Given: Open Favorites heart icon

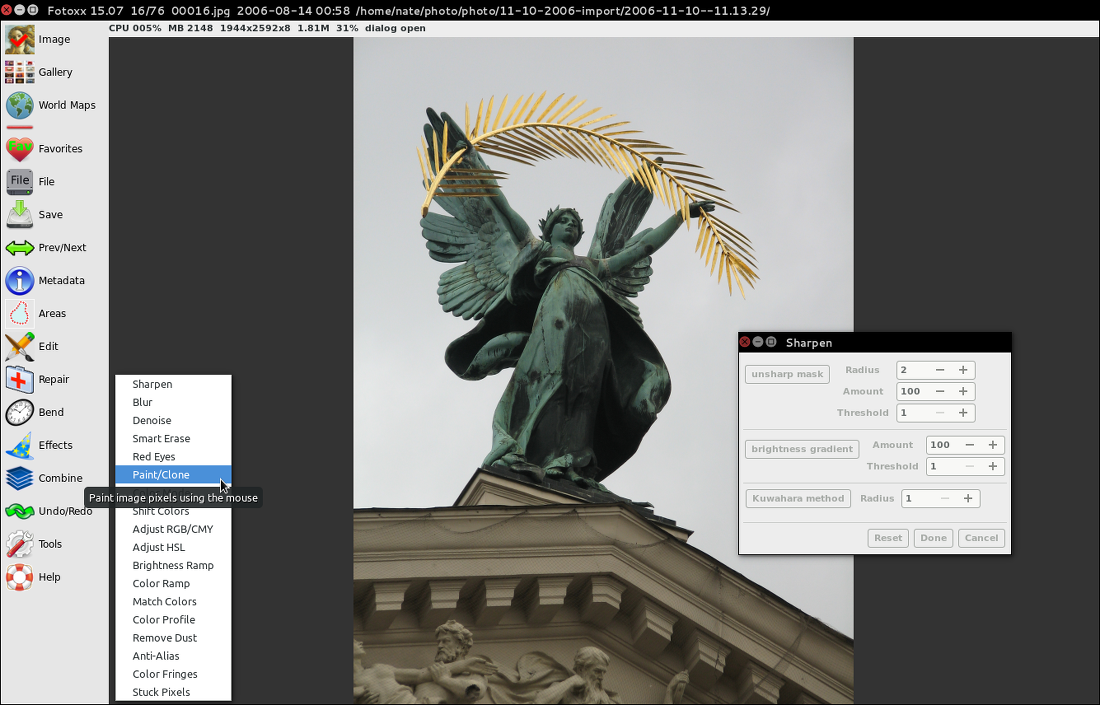Looking at the screenshot, I should tap(20, 148).
